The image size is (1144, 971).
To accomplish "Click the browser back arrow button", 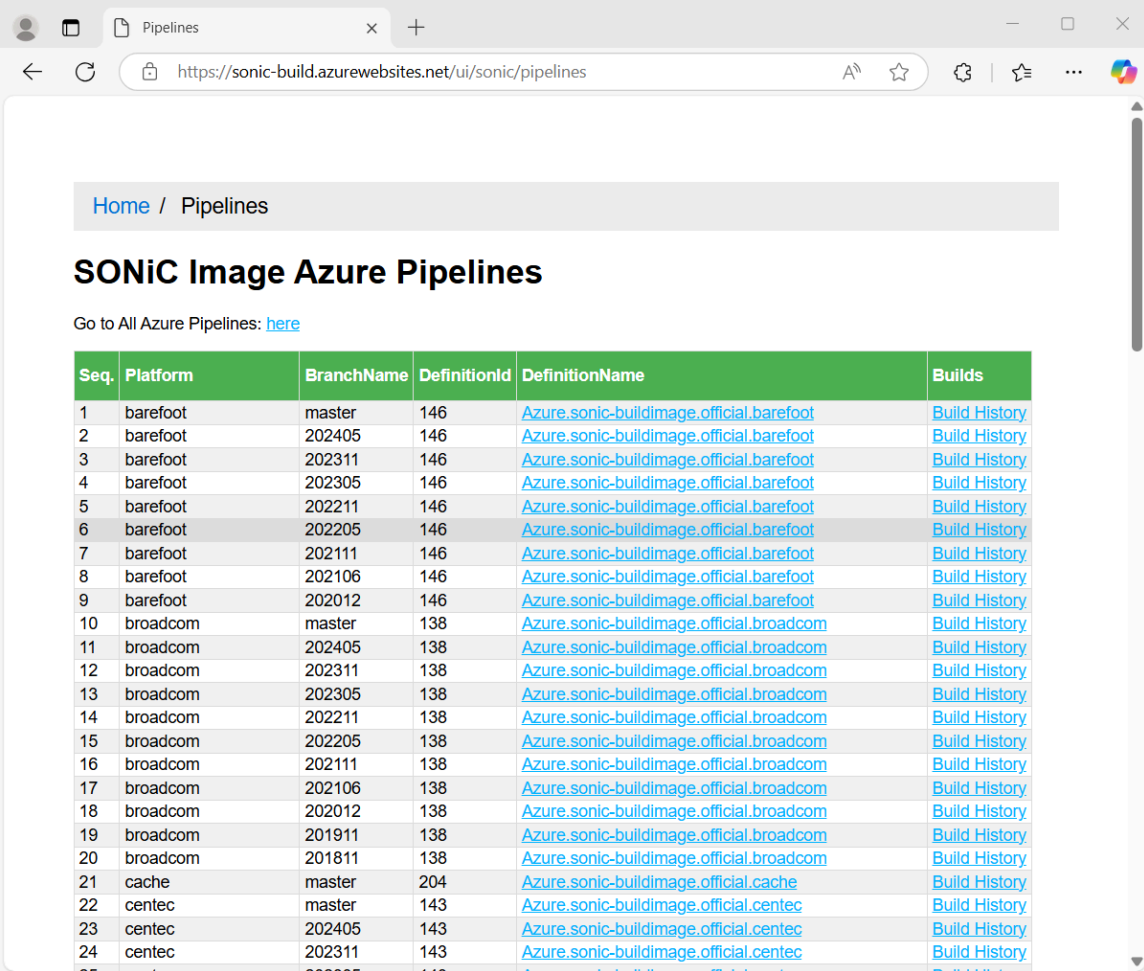I will [x=33, y=72].
